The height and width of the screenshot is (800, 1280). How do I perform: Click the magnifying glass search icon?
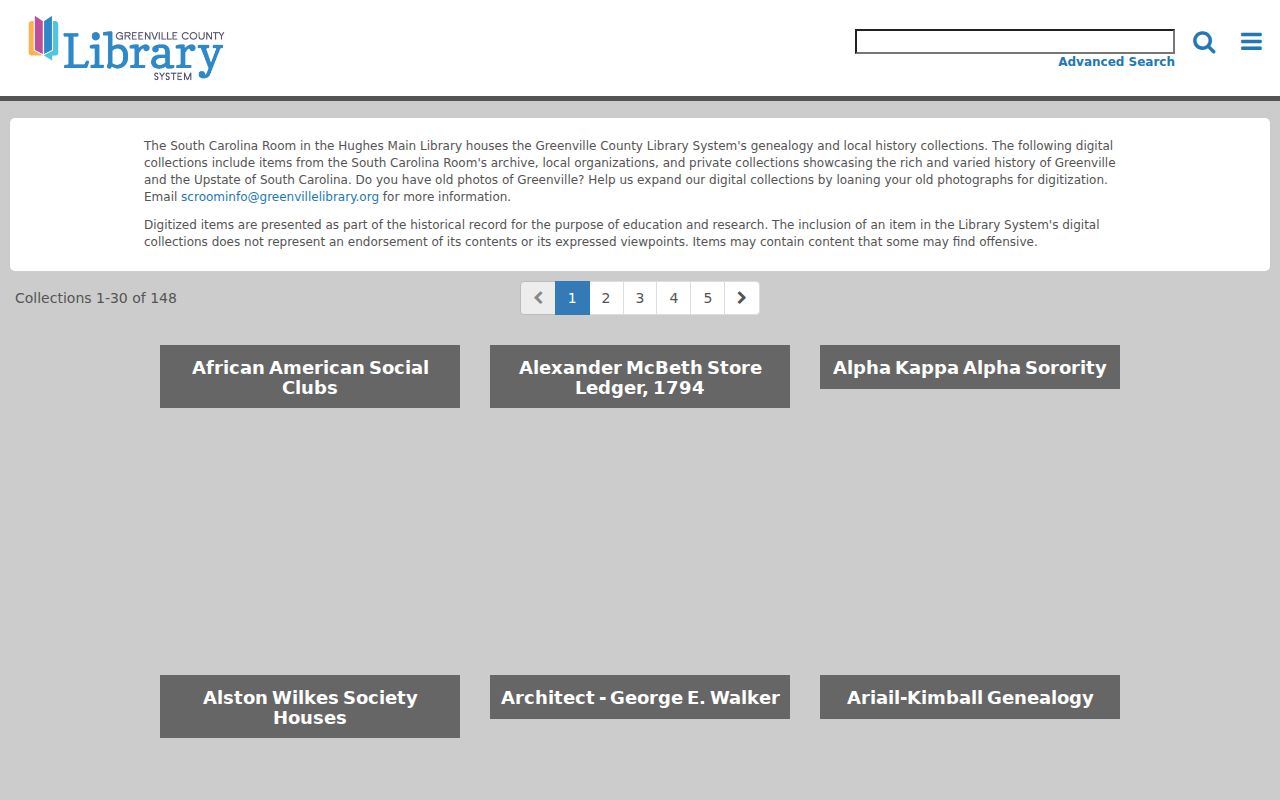(1204, 42)
